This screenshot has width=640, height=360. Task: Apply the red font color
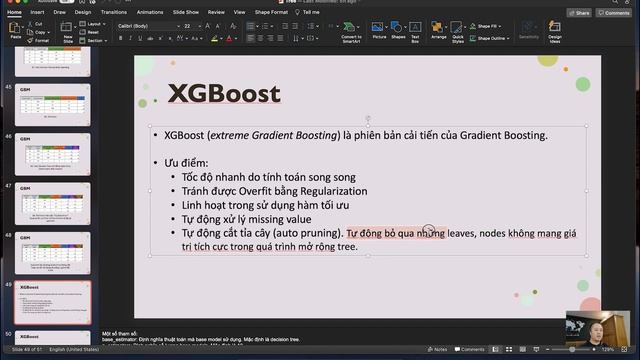[x=229, y=38]
